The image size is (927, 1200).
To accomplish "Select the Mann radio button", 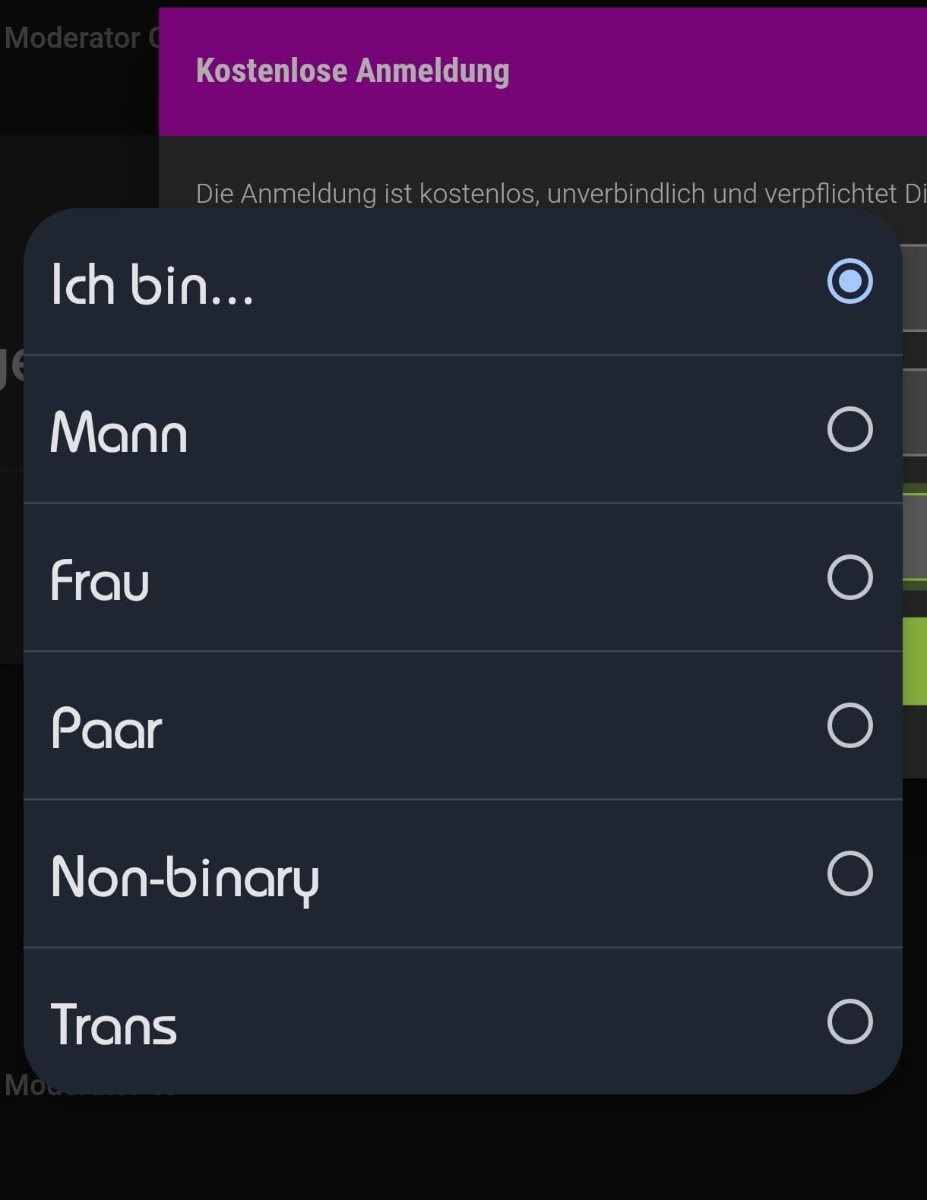I will tap(850, 430).
